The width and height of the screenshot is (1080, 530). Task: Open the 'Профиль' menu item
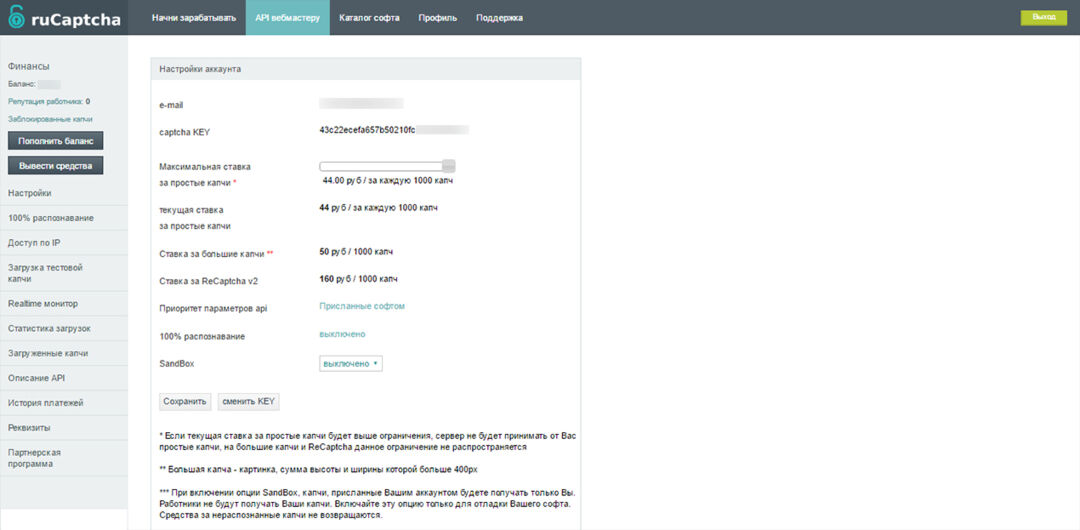[438, 17]
